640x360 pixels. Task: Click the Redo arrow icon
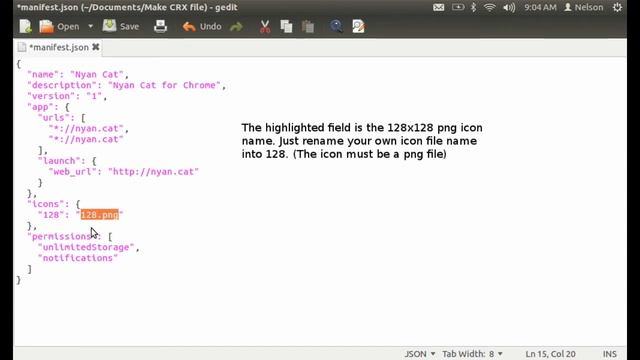coord(236,27)
